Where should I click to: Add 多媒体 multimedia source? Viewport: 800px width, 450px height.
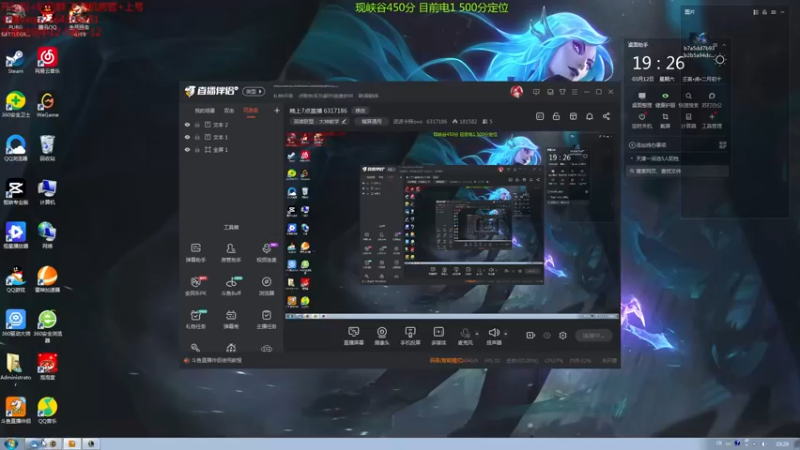(438, 336)
